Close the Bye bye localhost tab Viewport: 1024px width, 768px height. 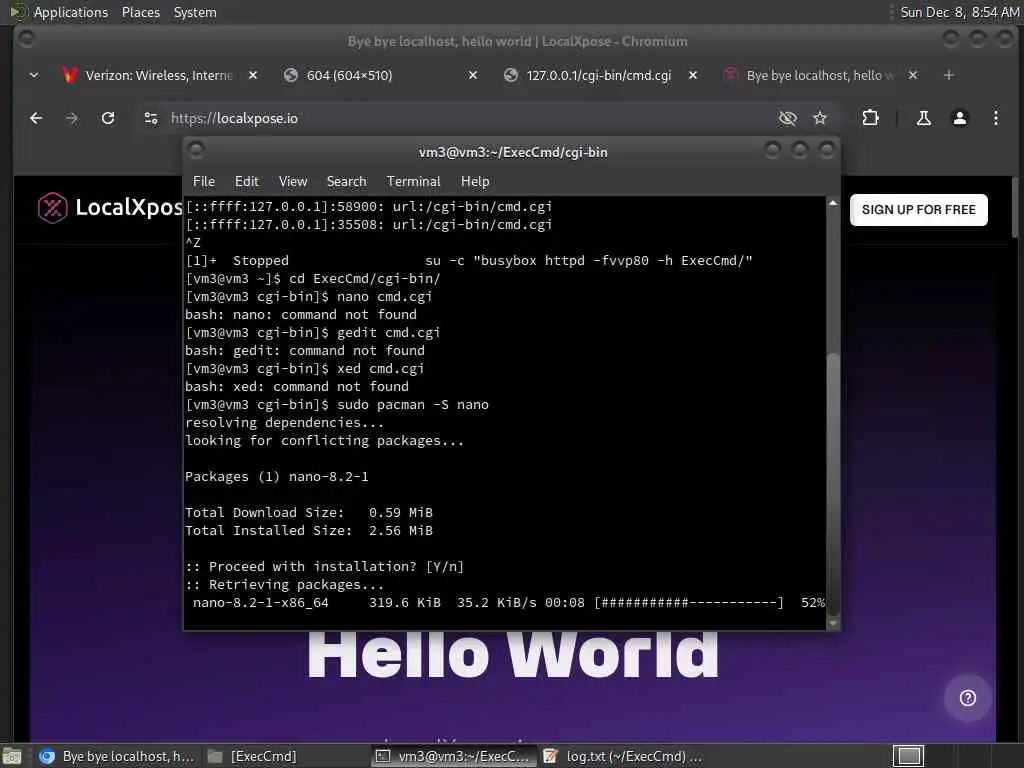(913, 75)
